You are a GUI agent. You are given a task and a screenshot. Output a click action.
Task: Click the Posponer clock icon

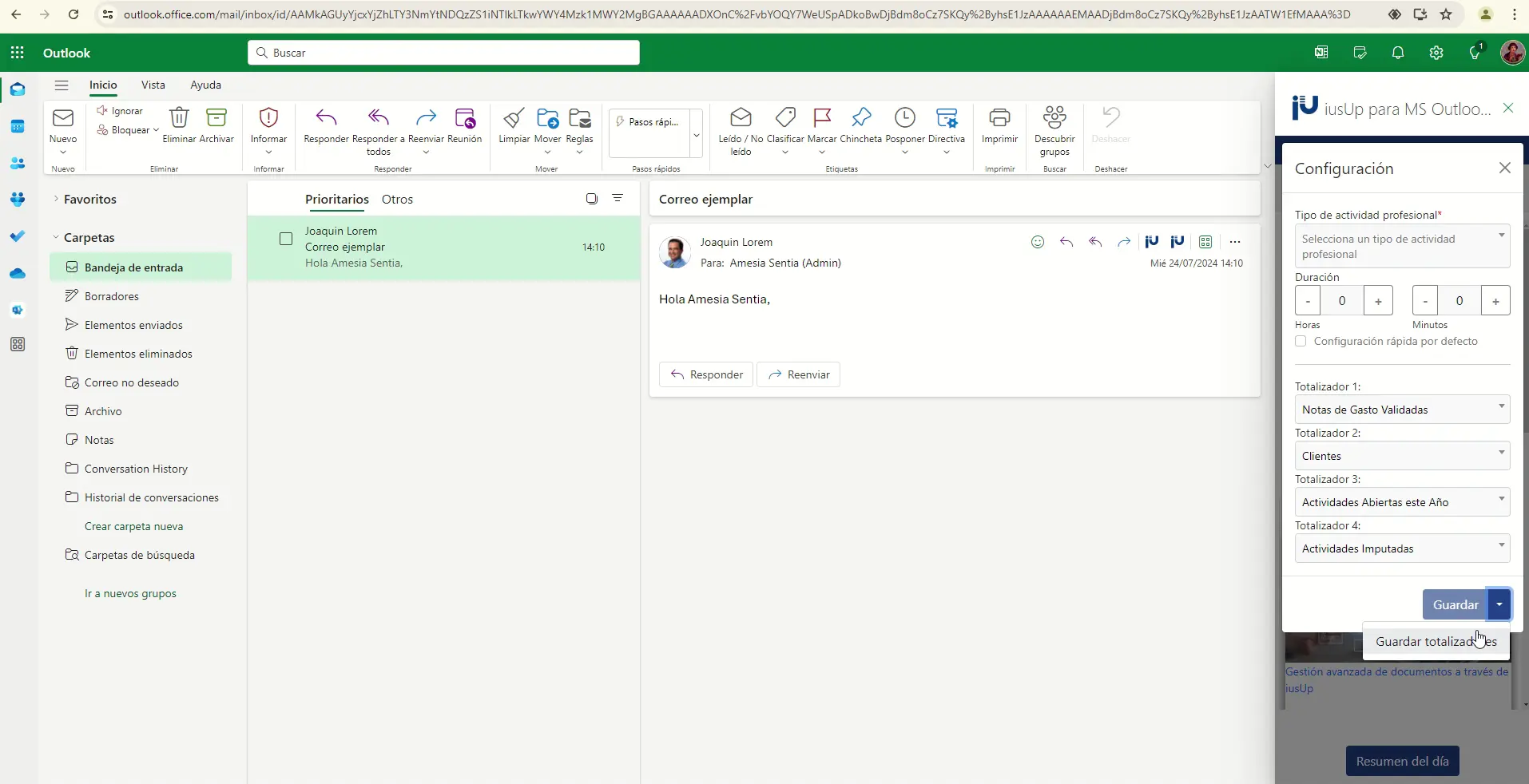tap(904, 119)
